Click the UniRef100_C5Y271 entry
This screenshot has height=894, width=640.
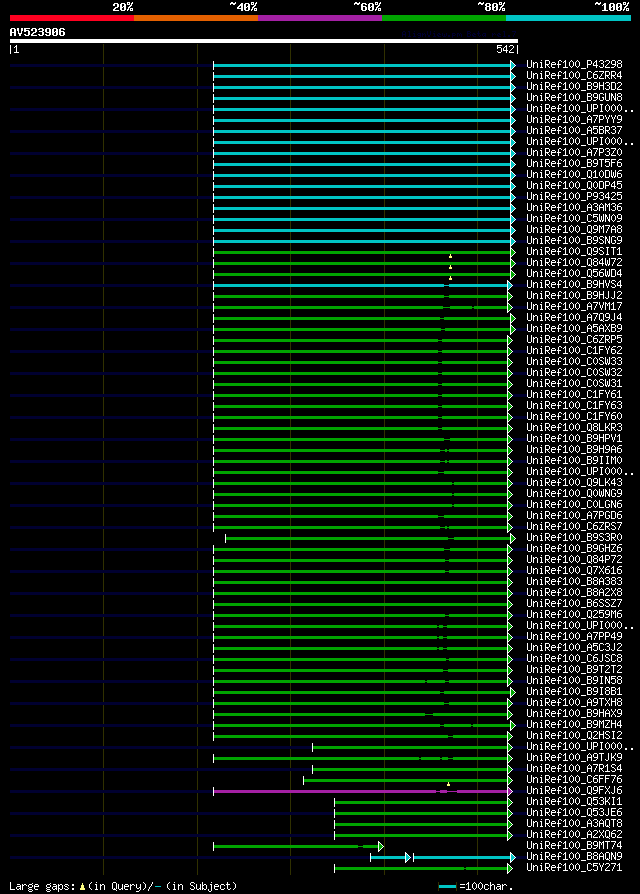coord(574,868)
